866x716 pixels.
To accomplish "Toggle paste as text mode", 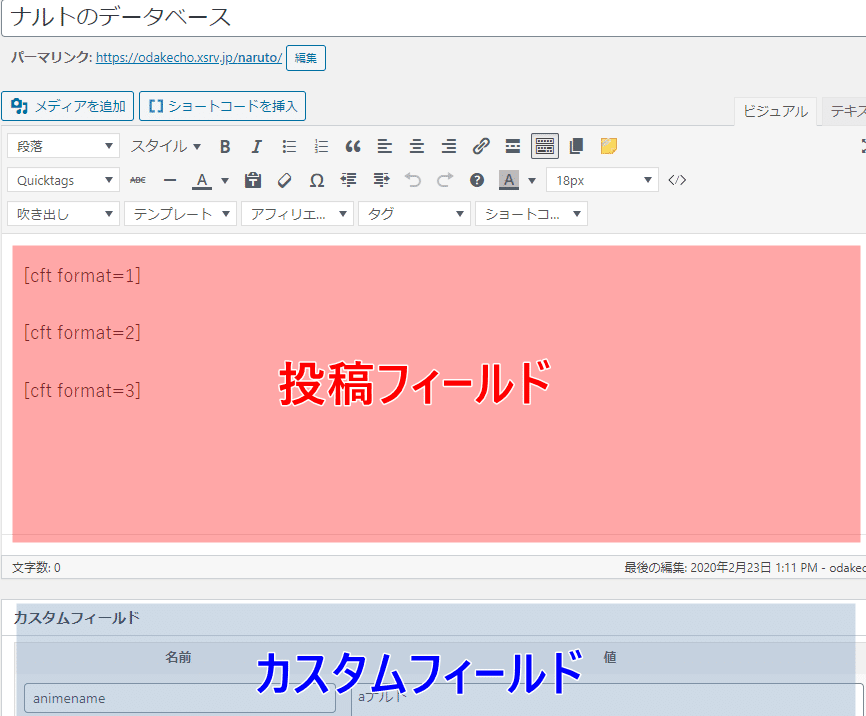I will (x=252, y=181).
